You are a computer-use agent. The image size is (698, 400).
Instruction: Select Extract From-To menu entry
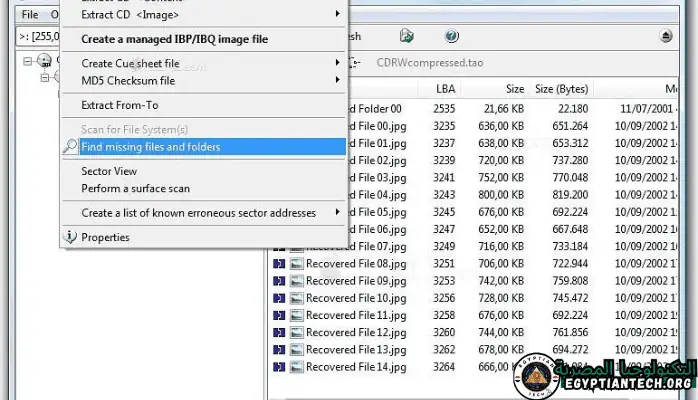click(x=120, y=105)
